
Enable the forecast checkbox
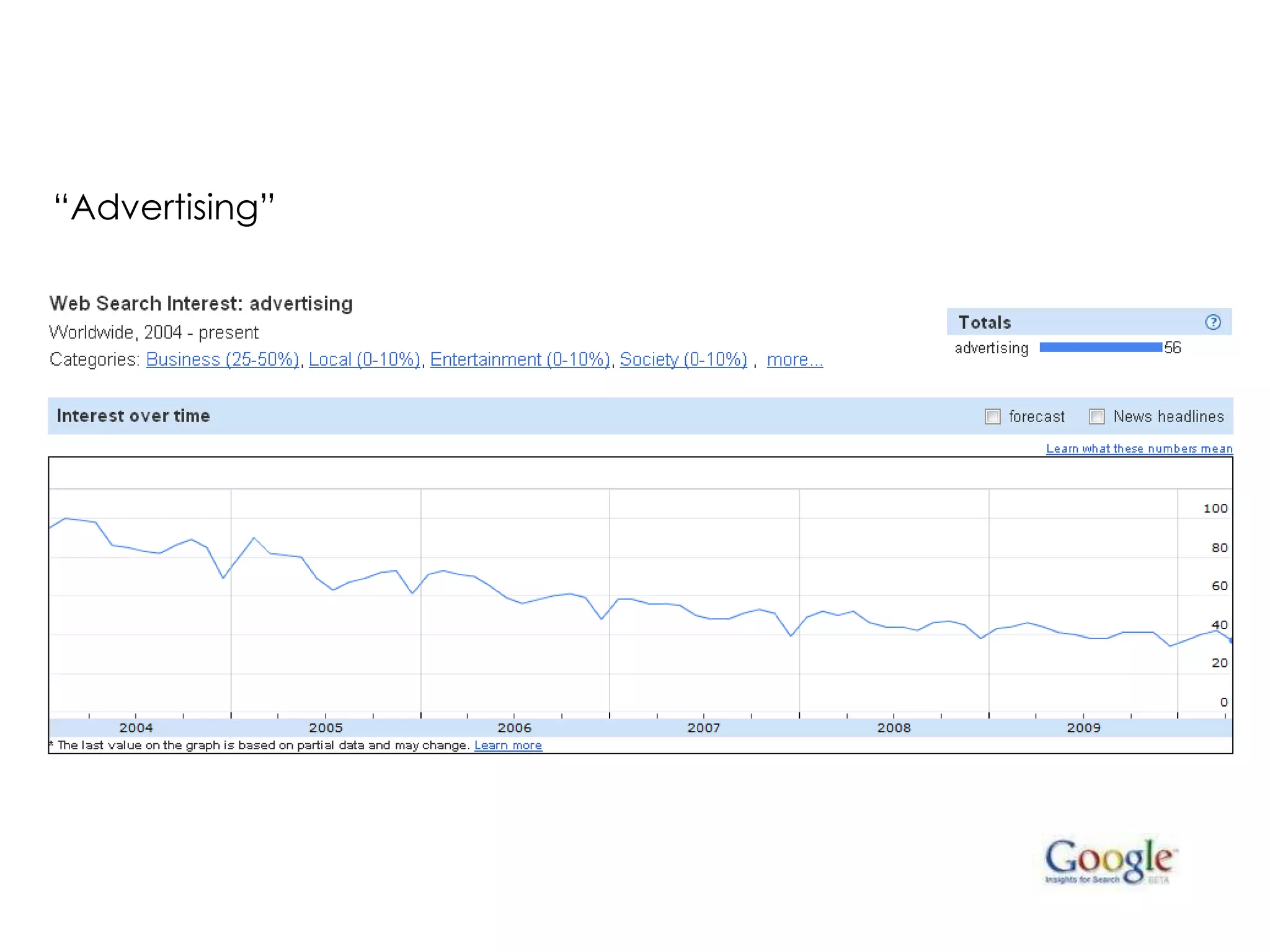(x=992, y=416)
